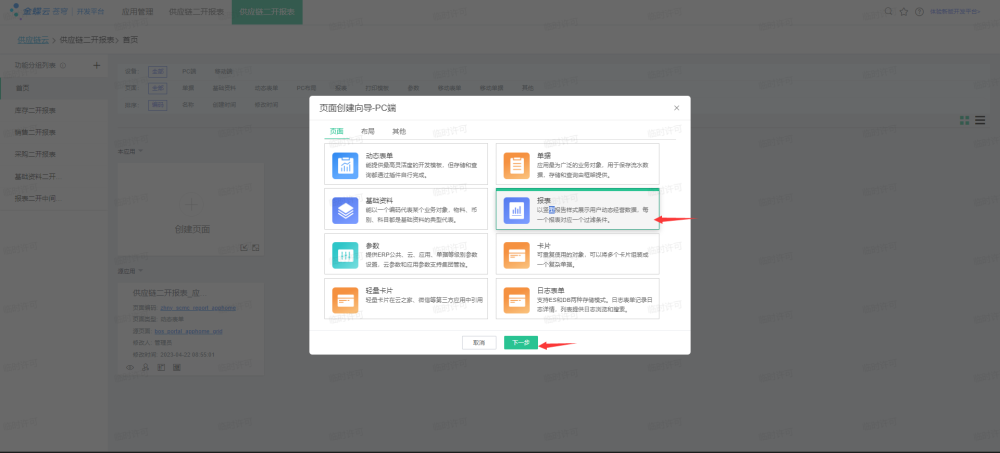Select the 轻量卡片 icon
The width and height of the screenshot is (1000, 453).
[346, 300]
